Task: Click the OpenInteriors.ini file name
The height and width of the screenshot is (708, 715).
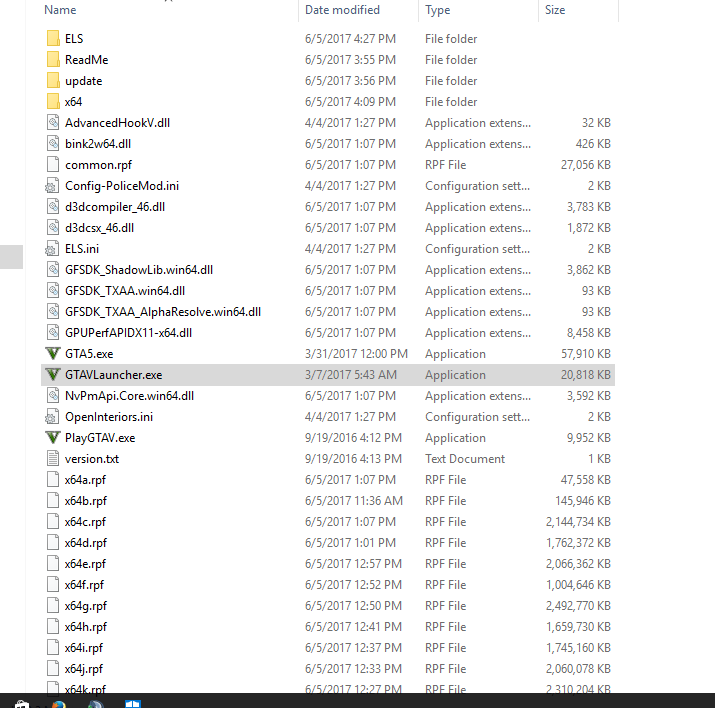Action: click(x=109, y=417)
